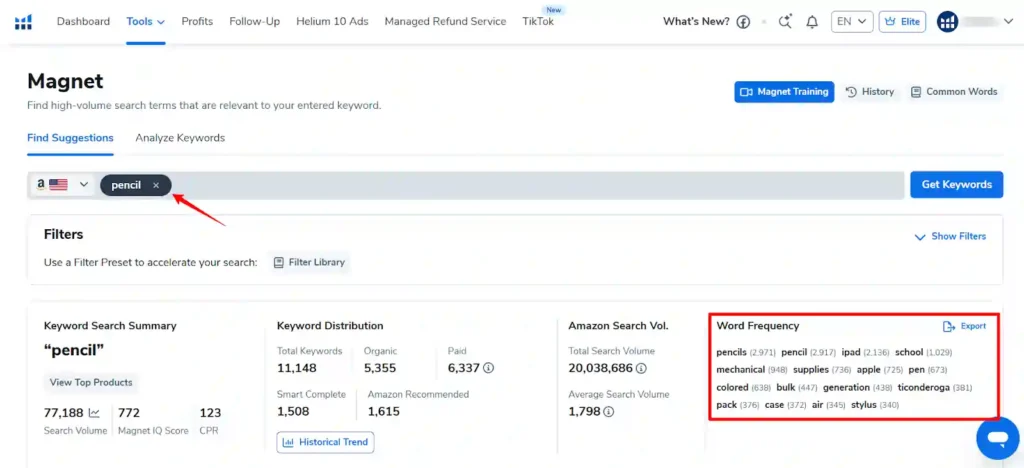Open the Profits page

pyautogui.click(x=197, y=22)
